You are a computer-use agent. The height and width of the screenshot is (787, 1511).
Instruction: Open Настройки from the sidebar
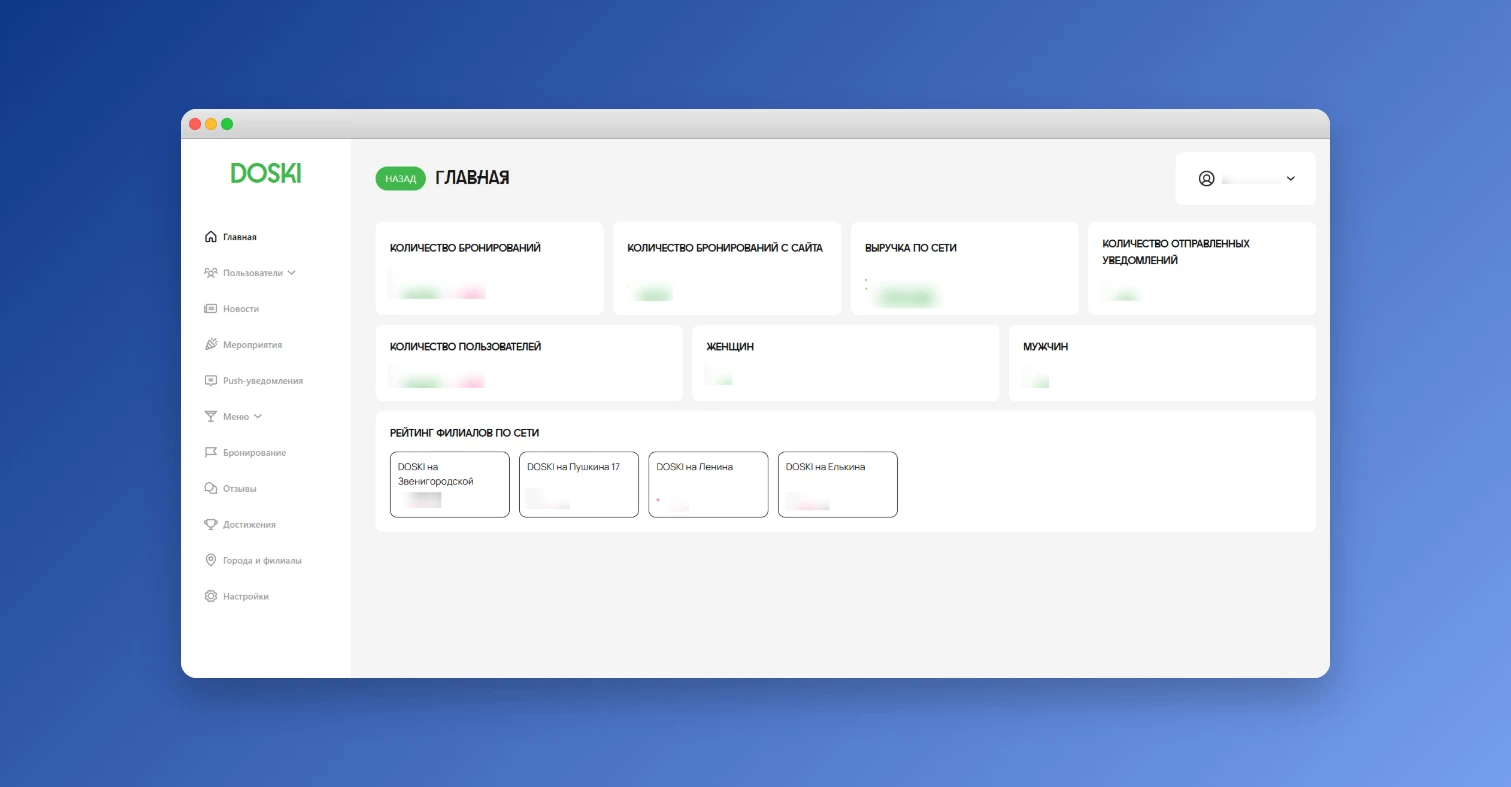click(x=245, y=597)
